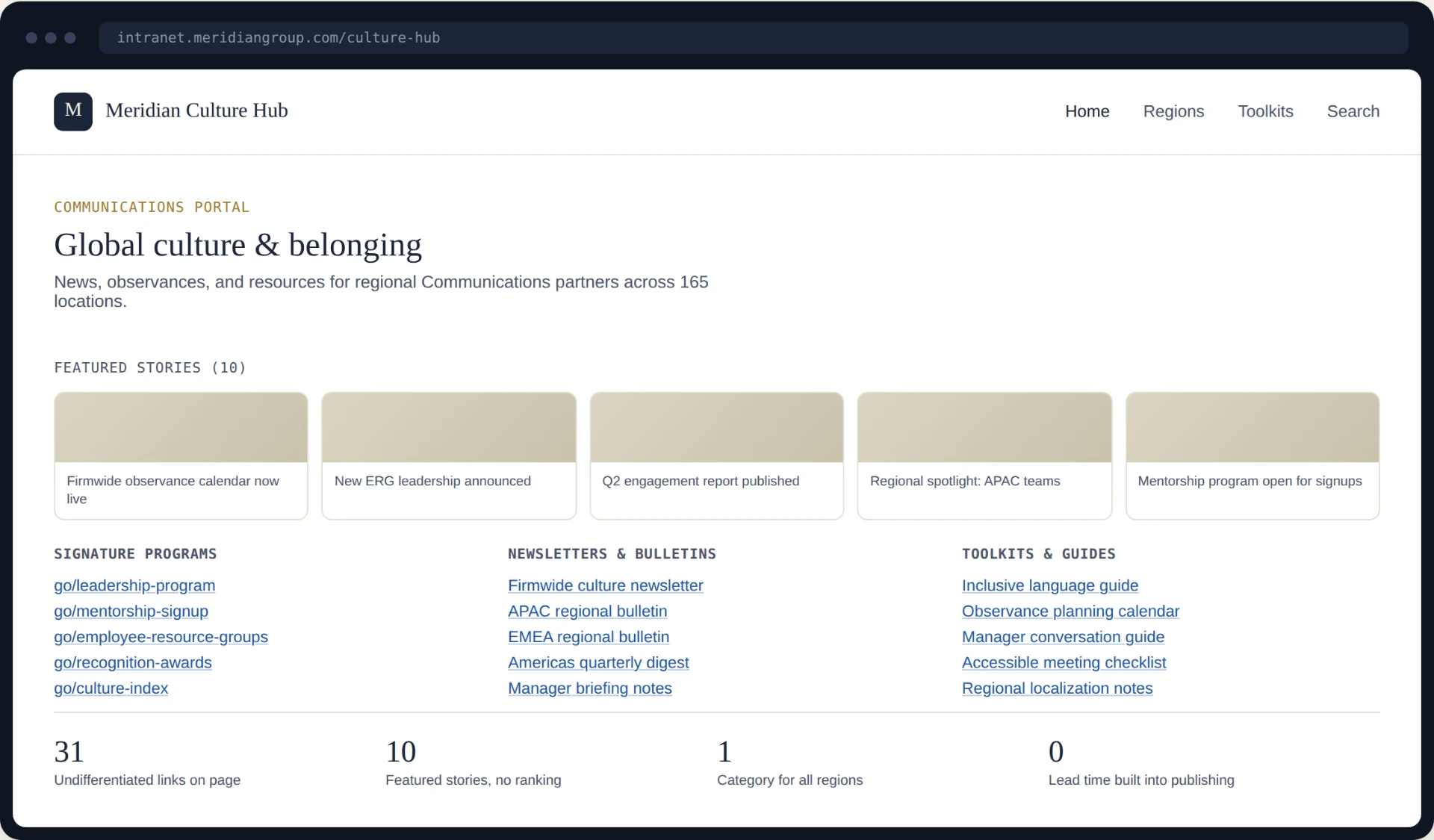Click the Meridian Culture Hub title

tap(196, 111)
